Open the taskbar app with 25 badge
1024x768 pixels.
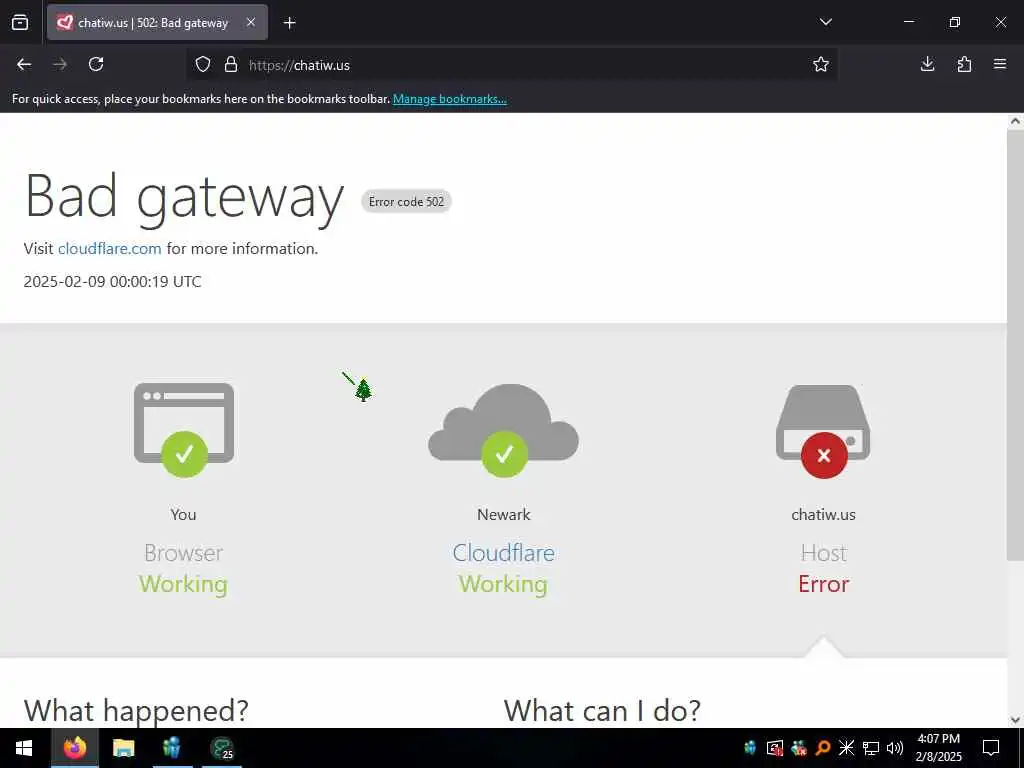click(x=222, y=748)
